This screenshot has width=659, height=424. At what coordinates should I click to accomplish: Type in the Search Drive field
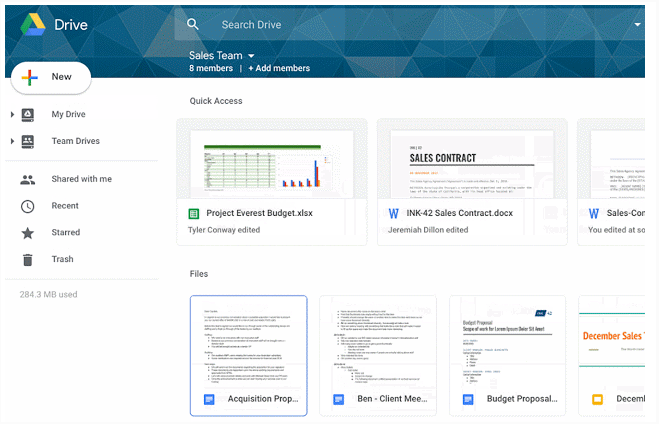point(400,24)
